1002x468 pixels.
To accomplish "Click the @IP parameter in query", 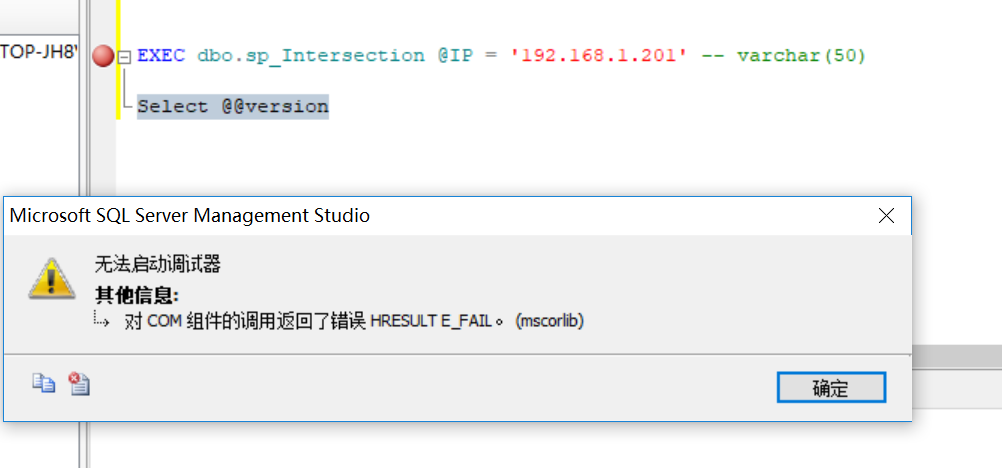I will click(455, 56).
